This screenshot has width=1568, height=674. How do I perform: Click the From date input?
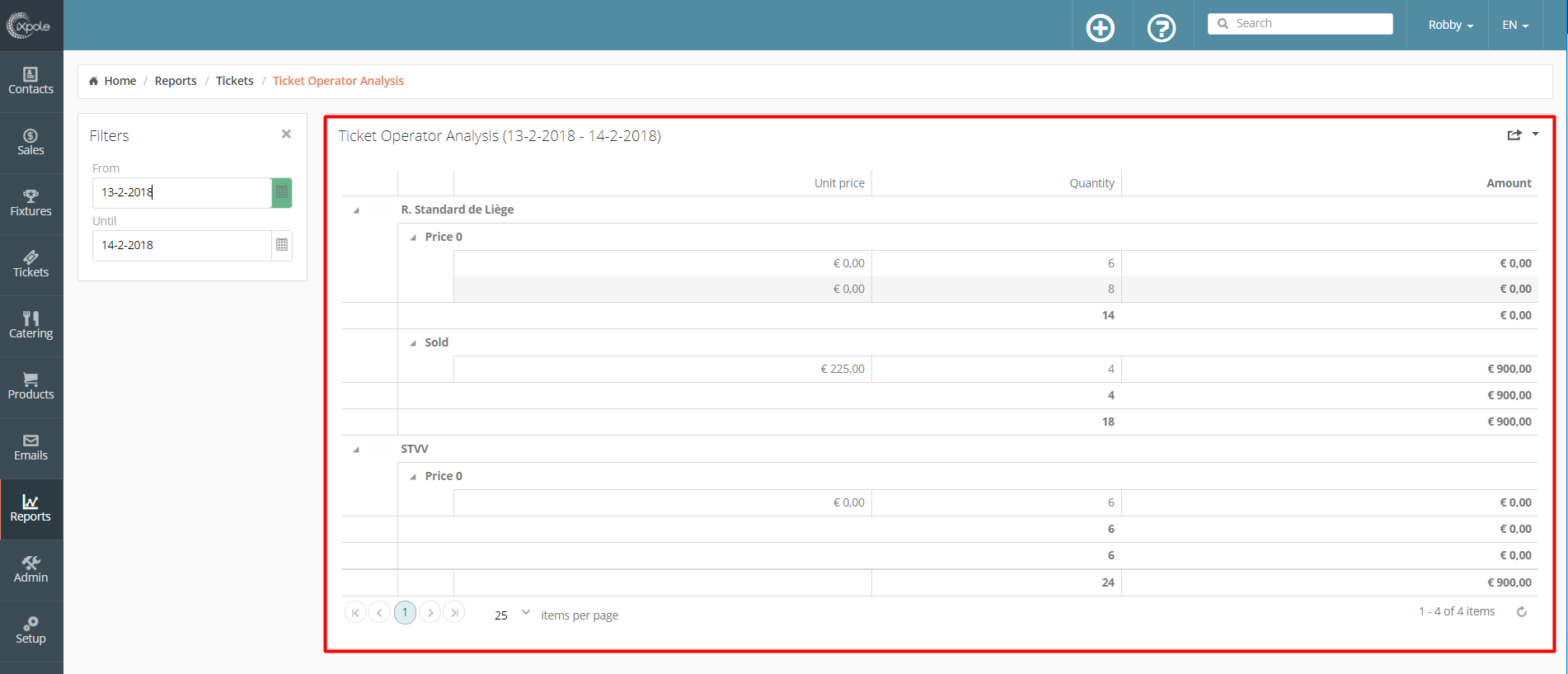[x=181, y=192]
